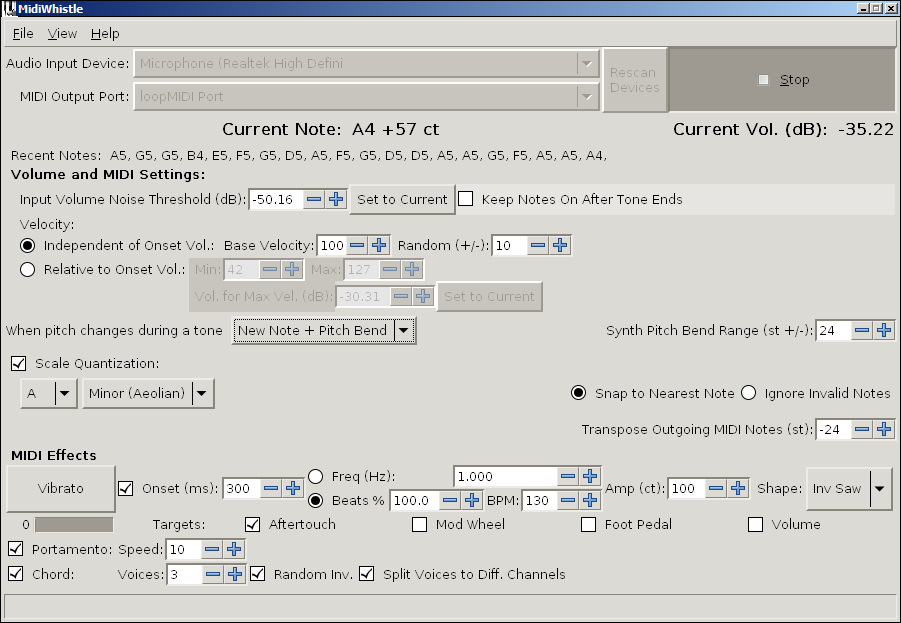This screenshot has height=623, width=901.
Task: Select Ignore Invalid Notes radio option
Action: click(748, 393)
